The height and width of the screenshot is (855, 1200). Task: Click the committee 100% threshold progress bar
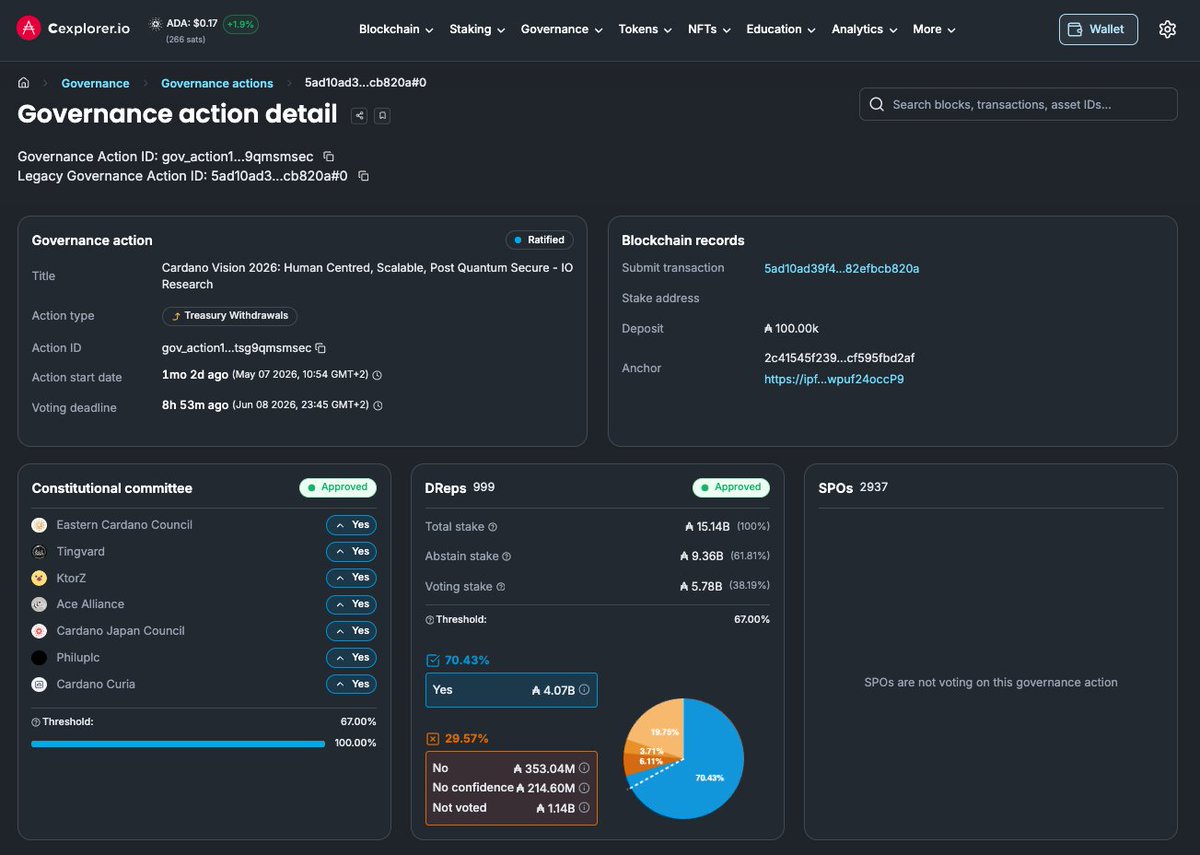click(x=178, y=744)
